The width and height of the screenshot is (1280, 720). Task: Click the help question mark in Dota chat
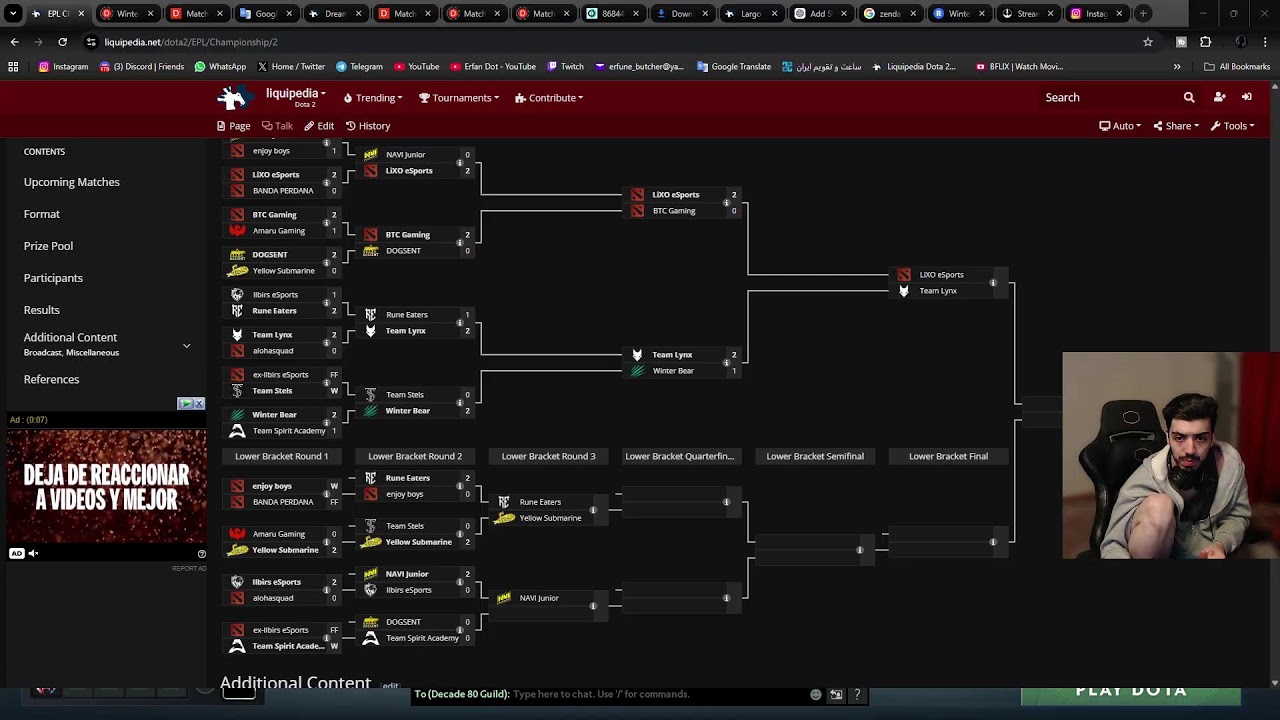coord(857,694)
